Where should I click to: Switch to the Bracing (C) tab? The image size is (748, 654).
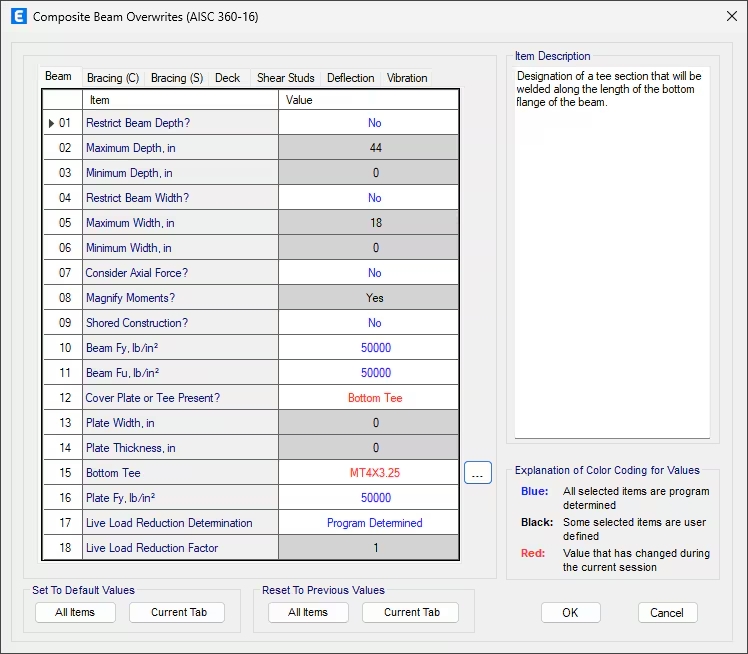point(112,78)
